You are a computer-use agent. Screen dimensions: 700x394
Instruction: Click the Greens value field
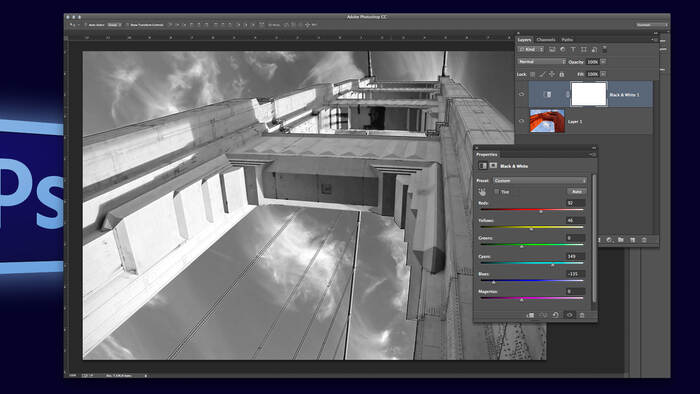click(x=575, y=238)
